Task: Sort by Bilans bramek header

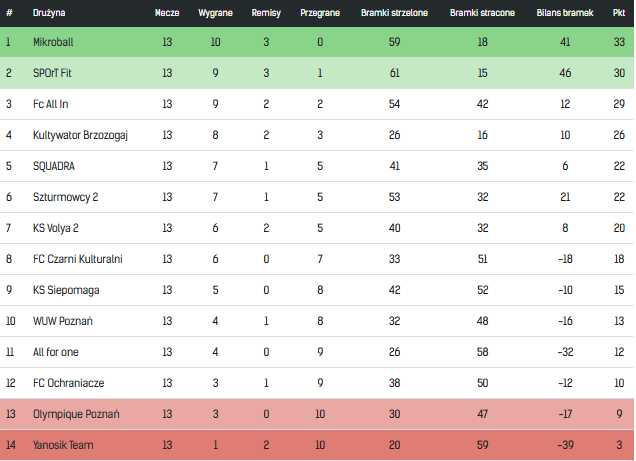Action: point(565,13)
